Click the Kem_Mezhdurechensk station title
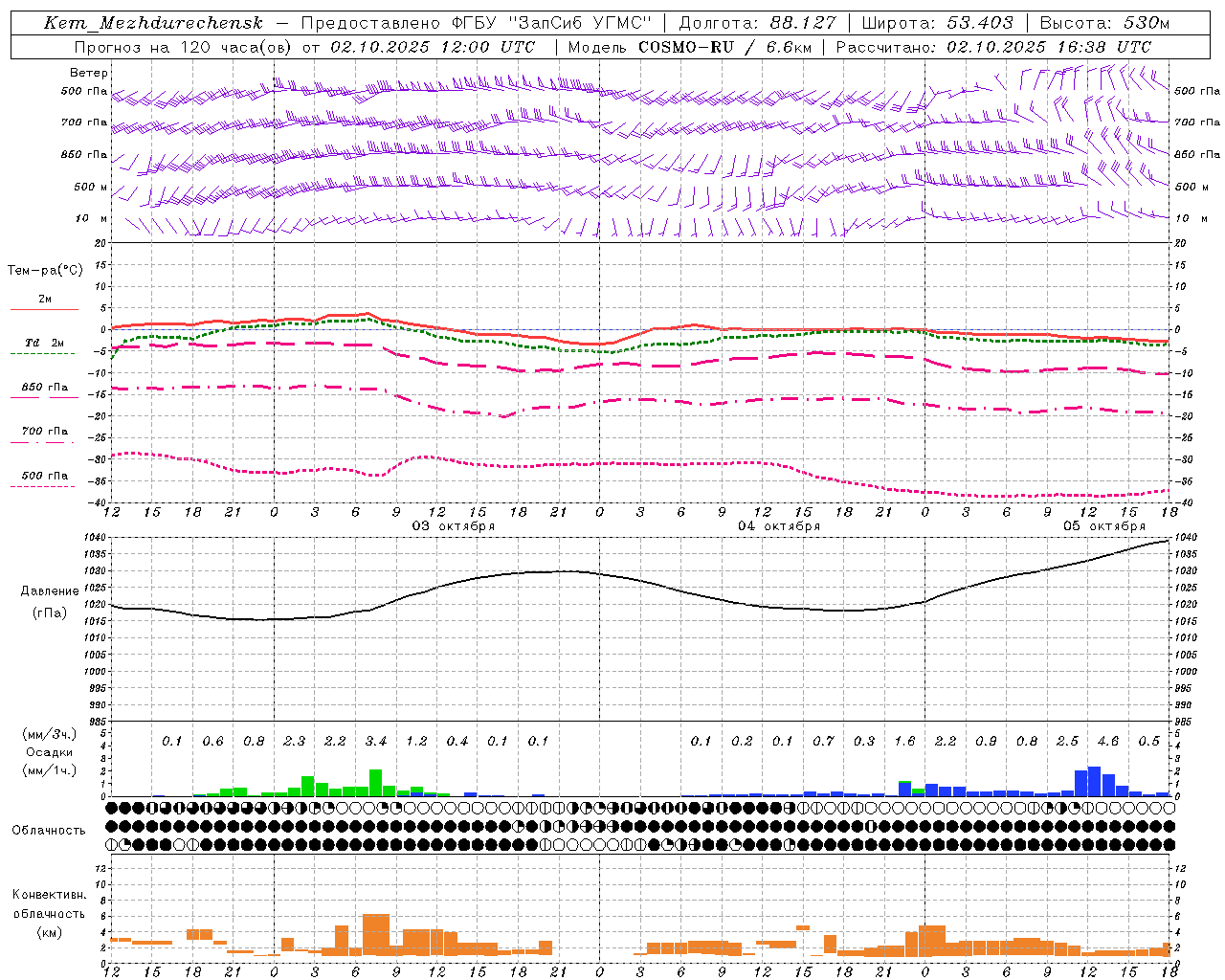The width and height of the screenshot is (1225, 980). 153,23
